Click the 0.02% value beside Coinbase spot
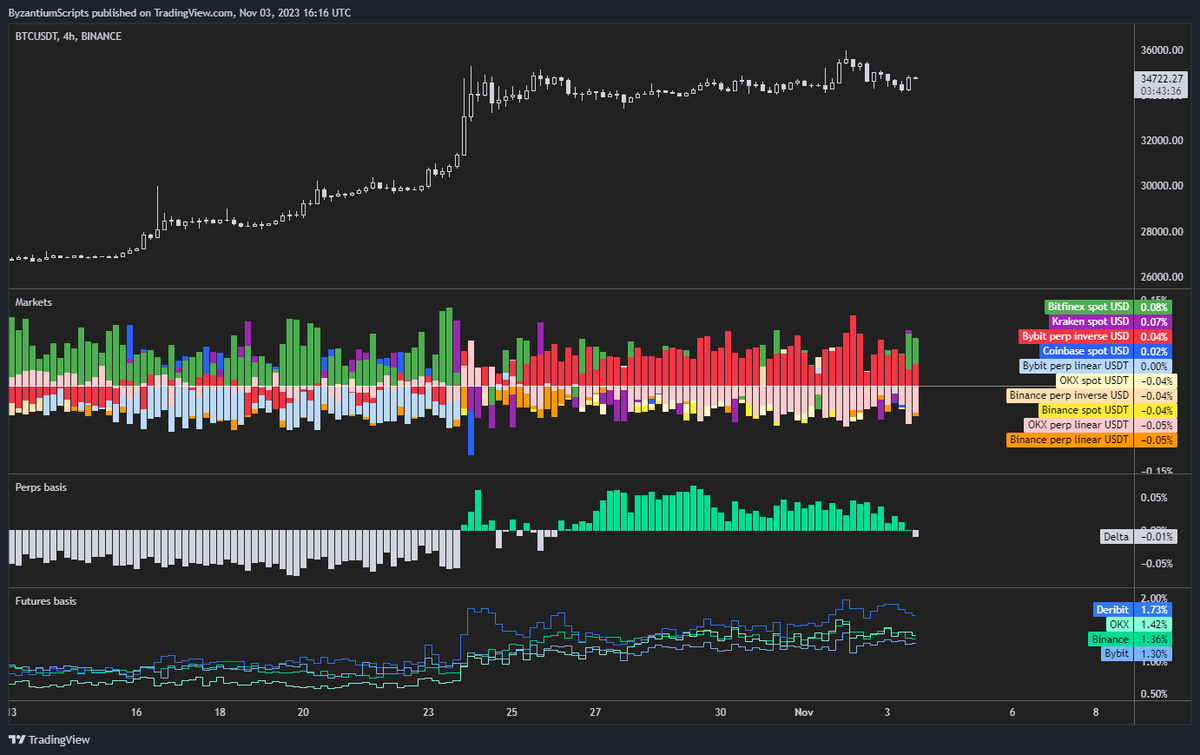This screenshot has height=755, width=1200. [1154, 351]
